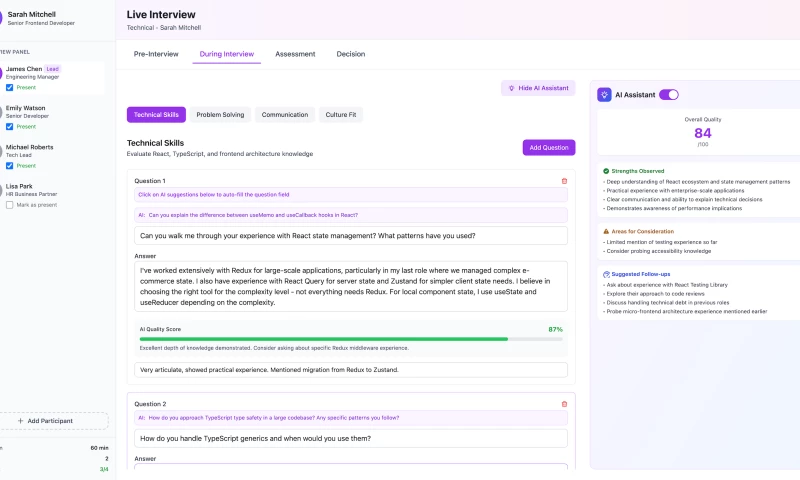Use the TypeScript type safety AI suggestion
800x480 pixels.
click(351, 418)
